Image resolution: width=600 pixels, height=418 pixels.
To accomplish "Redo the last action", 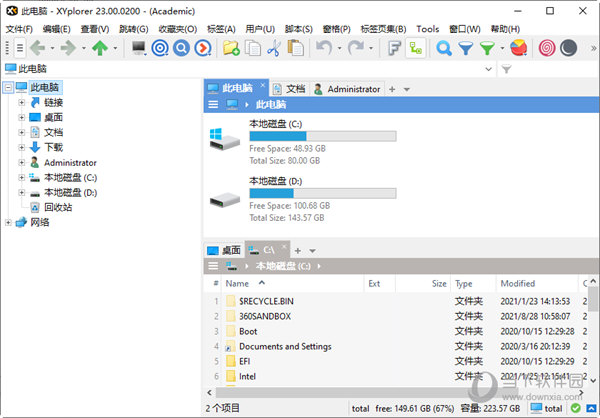I will (x=356, y=48).
